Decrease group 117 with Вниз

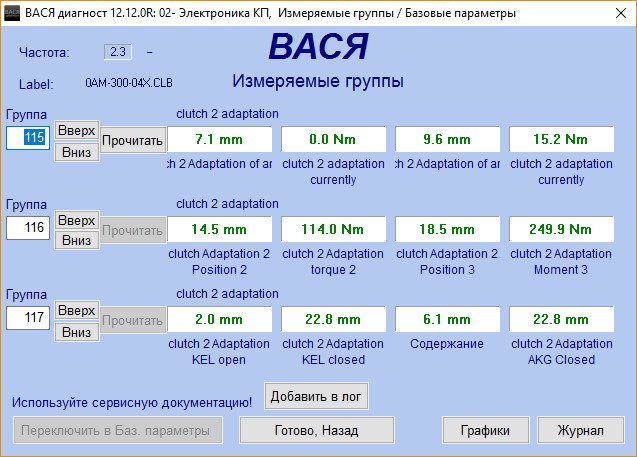(x=77, y=331)
